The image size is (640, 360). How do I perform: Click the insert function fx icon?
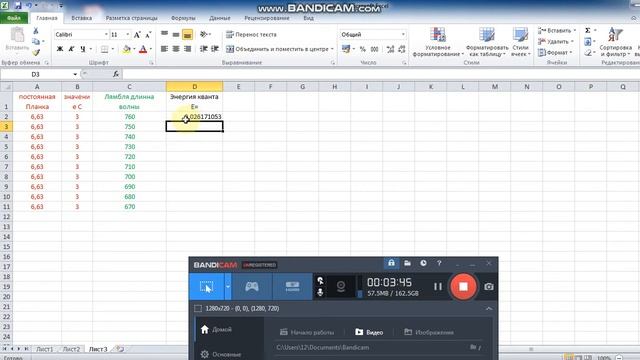[x=116, y=74]
